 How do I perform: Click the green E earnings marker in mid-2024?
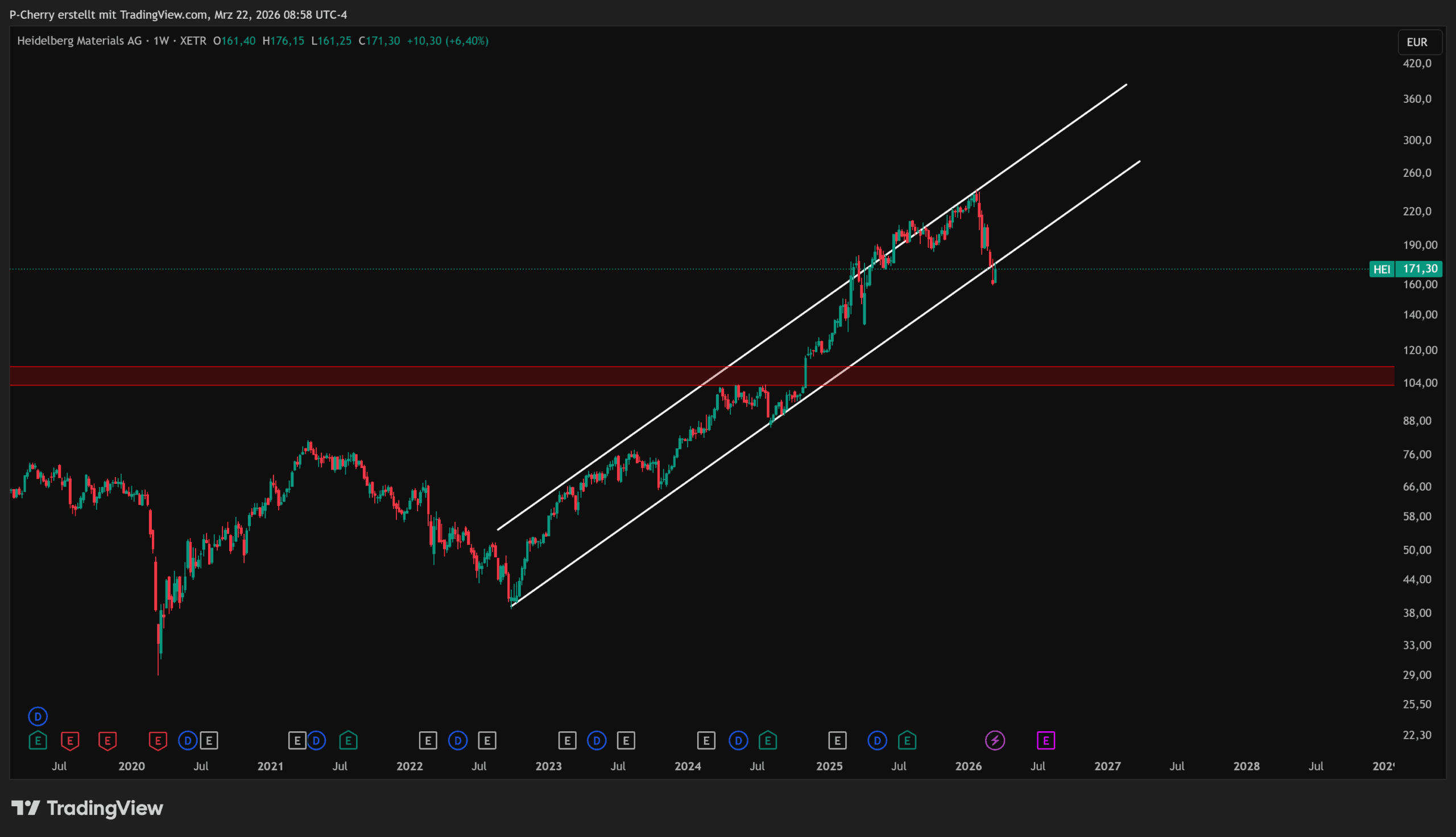768,740
